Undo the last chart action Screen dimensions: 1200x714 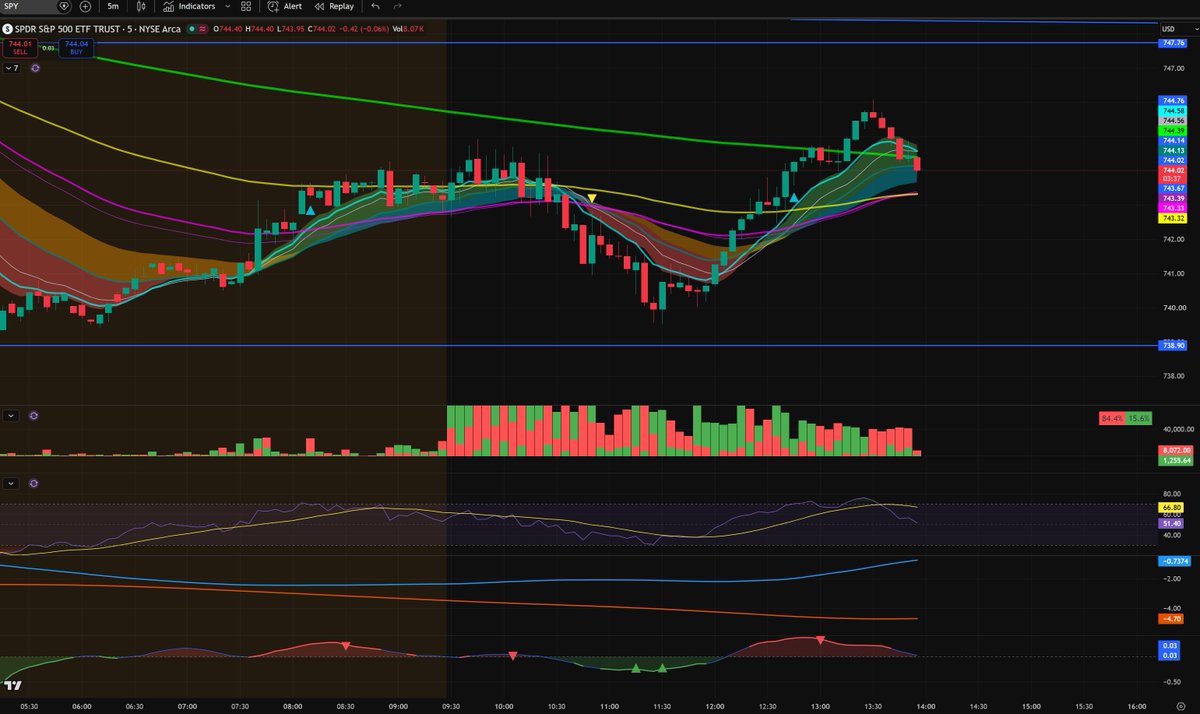(375, 6)
